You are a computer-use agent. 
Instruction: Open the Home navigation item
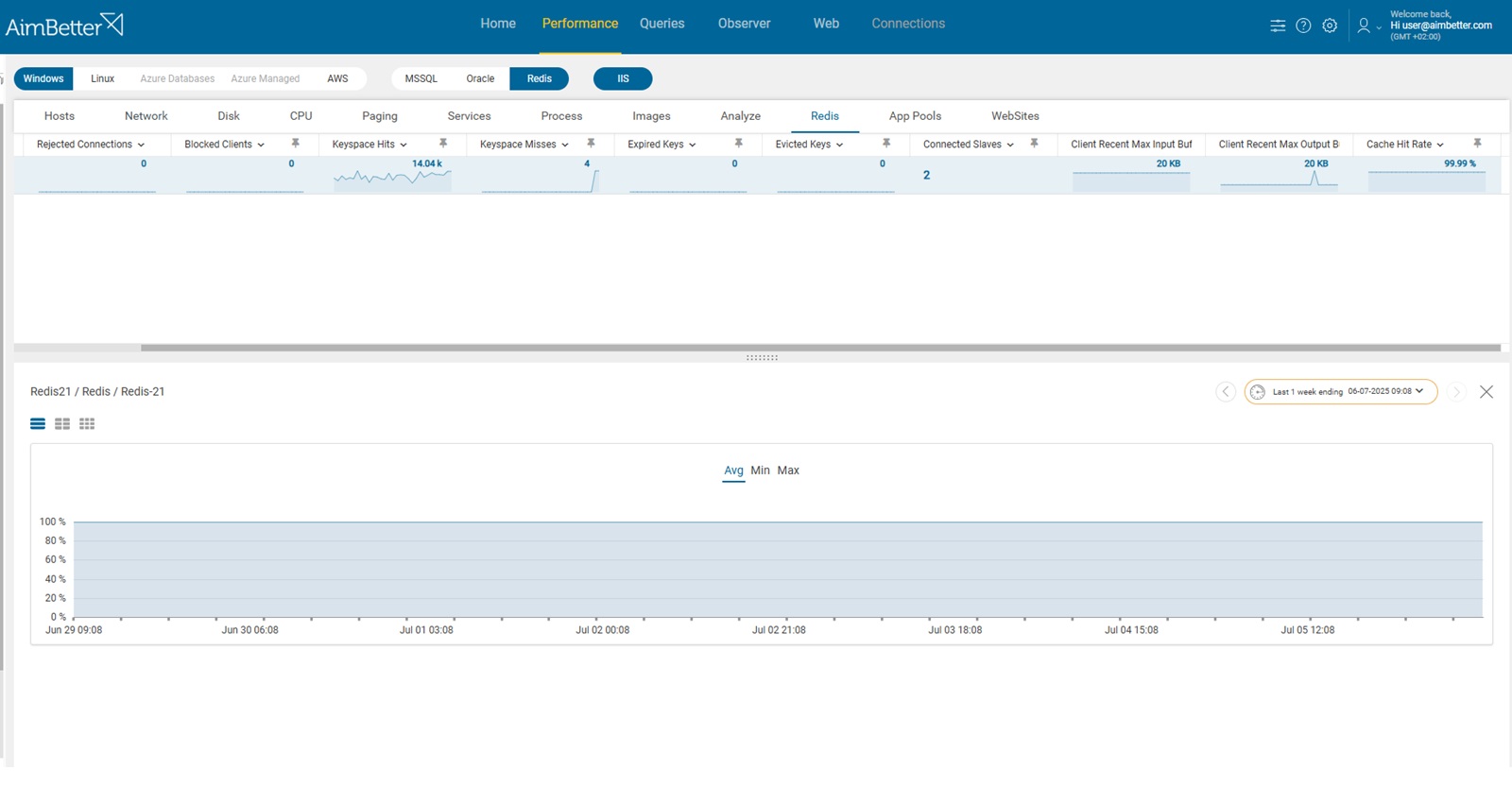498,24
